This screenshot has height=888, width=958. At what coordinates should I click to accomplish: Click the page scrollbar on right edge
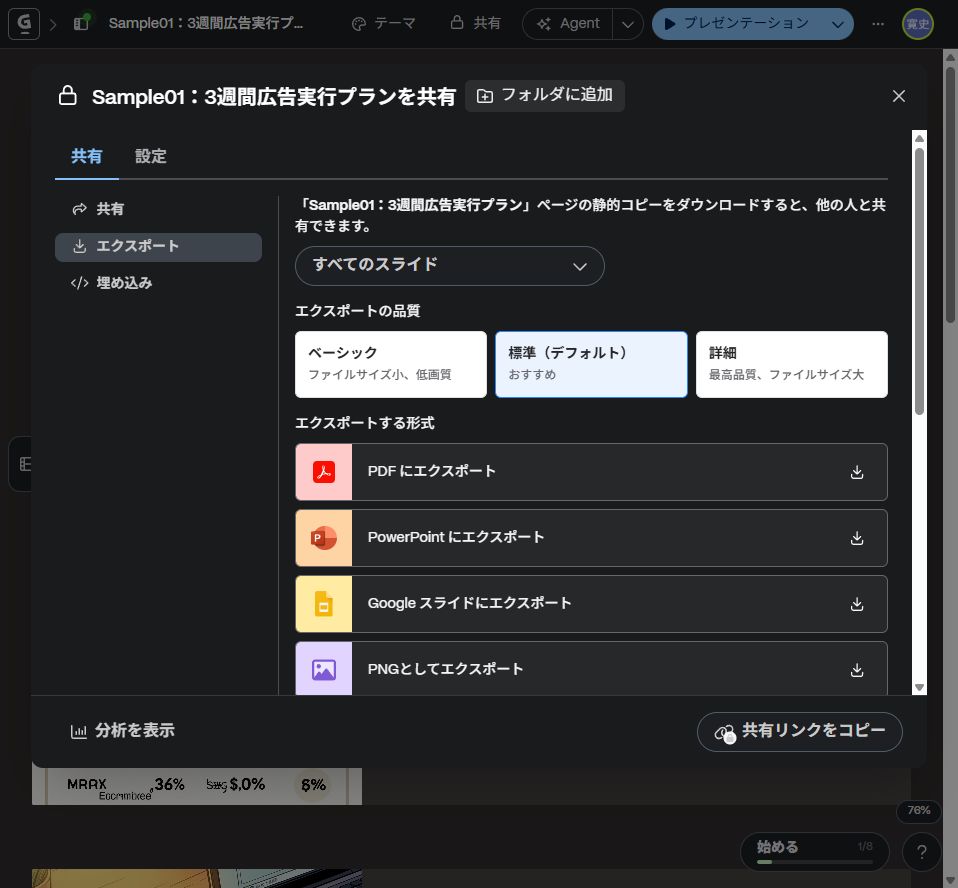coord(951,193)
